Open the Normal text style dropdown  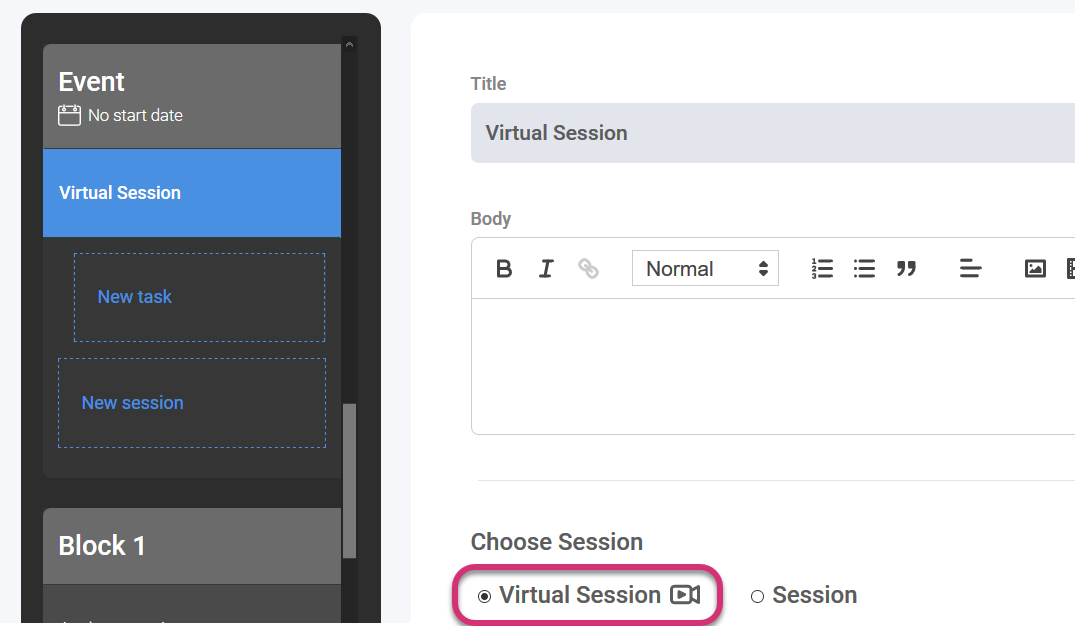(x=705, y=269)
